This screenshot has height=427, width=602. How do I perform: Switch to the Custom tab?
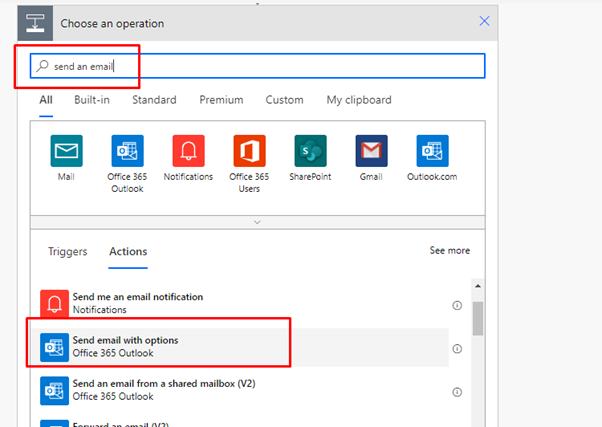[284, 100]
